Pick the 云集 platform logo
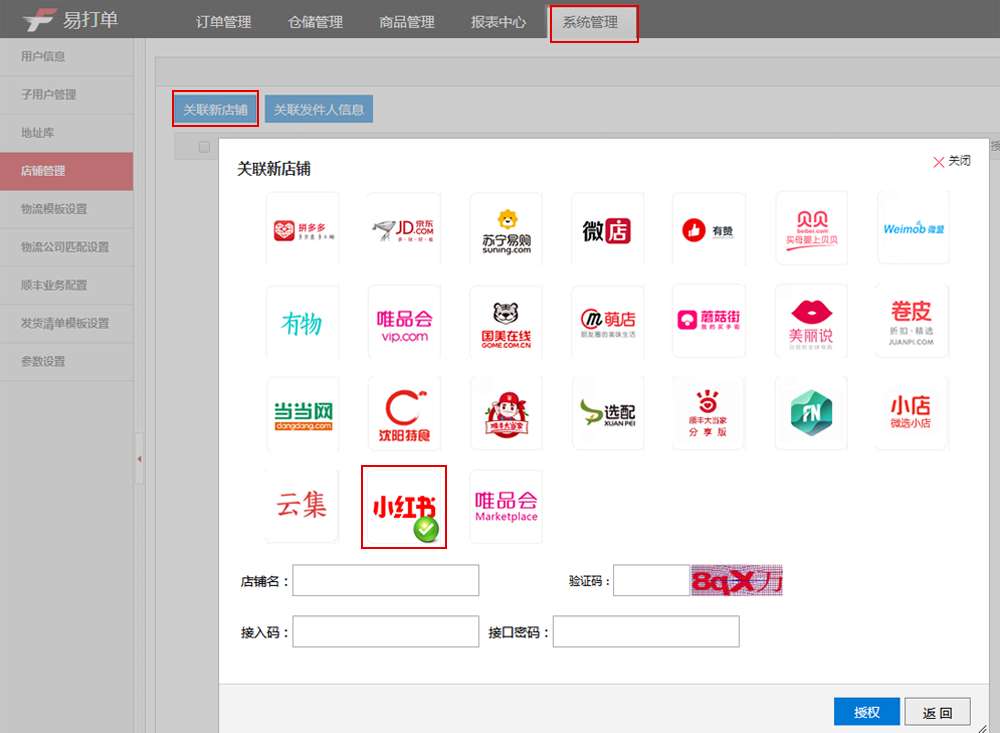The width and height of the screenshot is (1000, 733). 302,507
